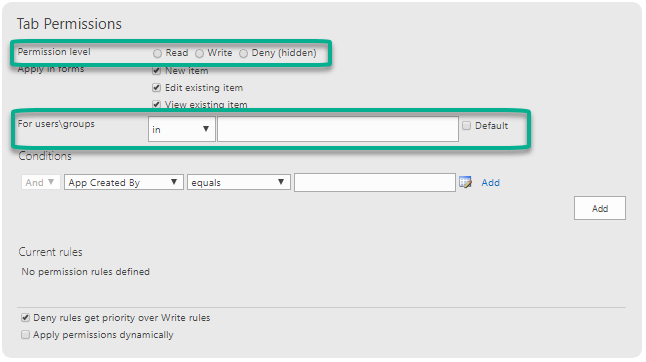The image size is (646, 362).
Task: Click the Current rules label
Action: [x=50, y=252]
